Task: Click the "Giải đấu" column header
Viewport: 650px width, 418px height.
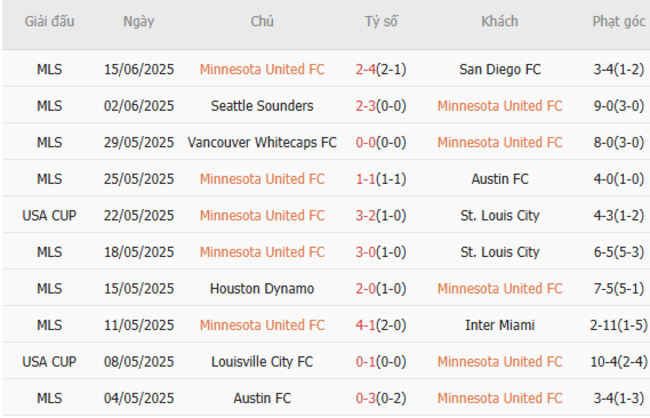Action: tap(49, 22)
